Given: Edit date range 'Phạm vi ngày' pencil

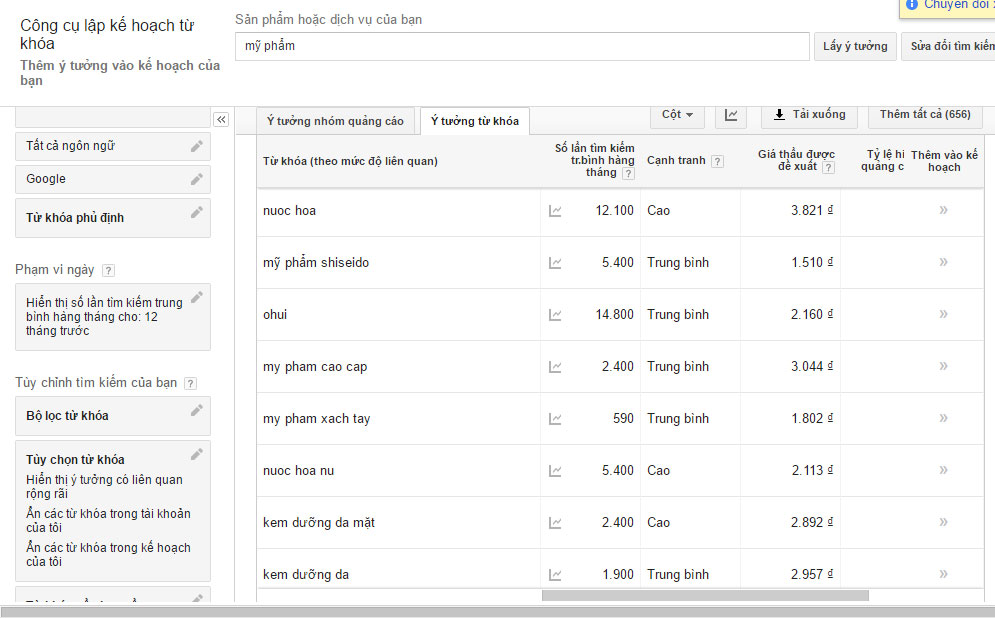Looking at the screenshot, I should coord(197,297).
